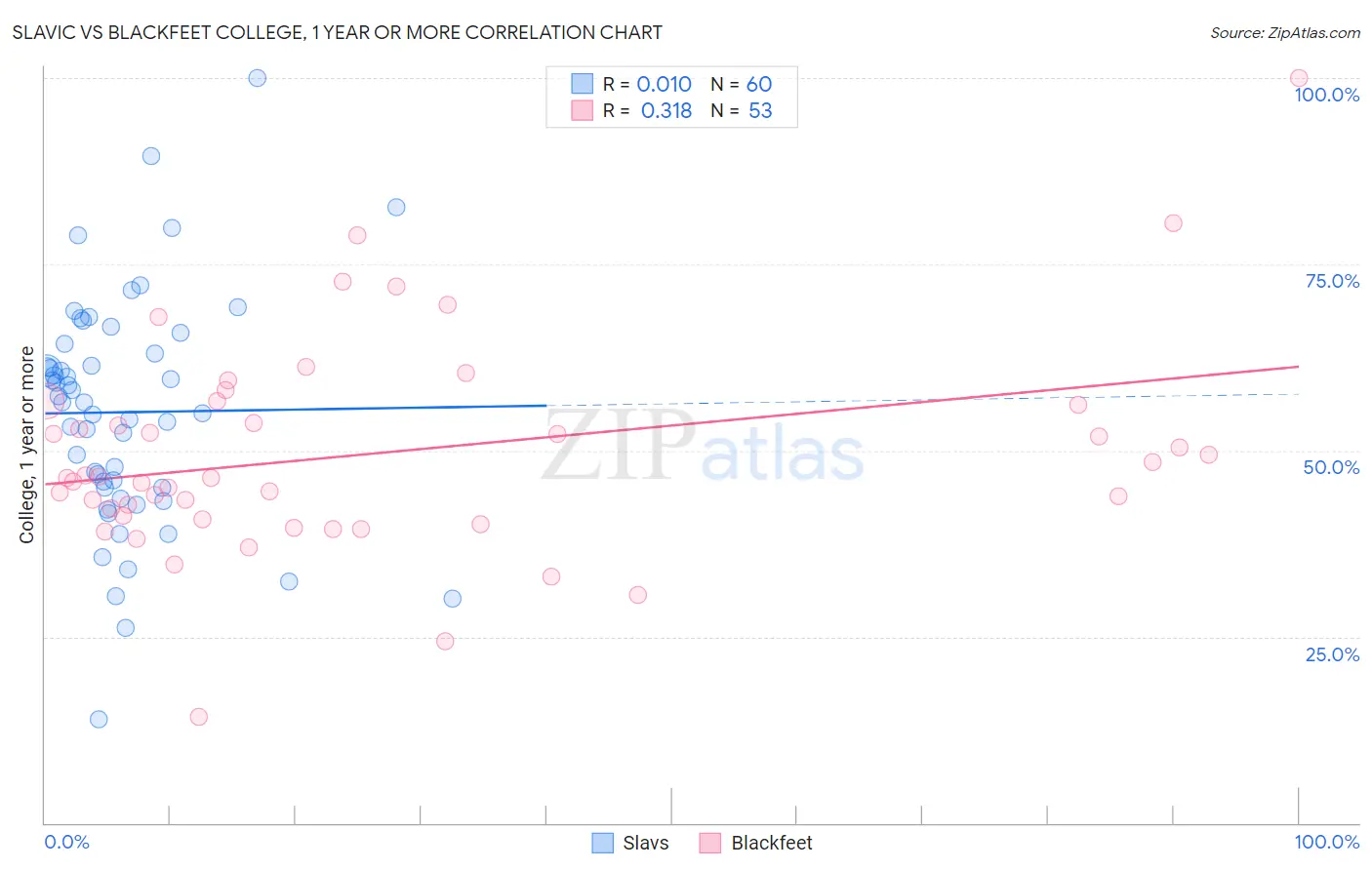Click the pink swatch beside R = 0.318
Screen dimensions: 1372x870
click(583, 110)
